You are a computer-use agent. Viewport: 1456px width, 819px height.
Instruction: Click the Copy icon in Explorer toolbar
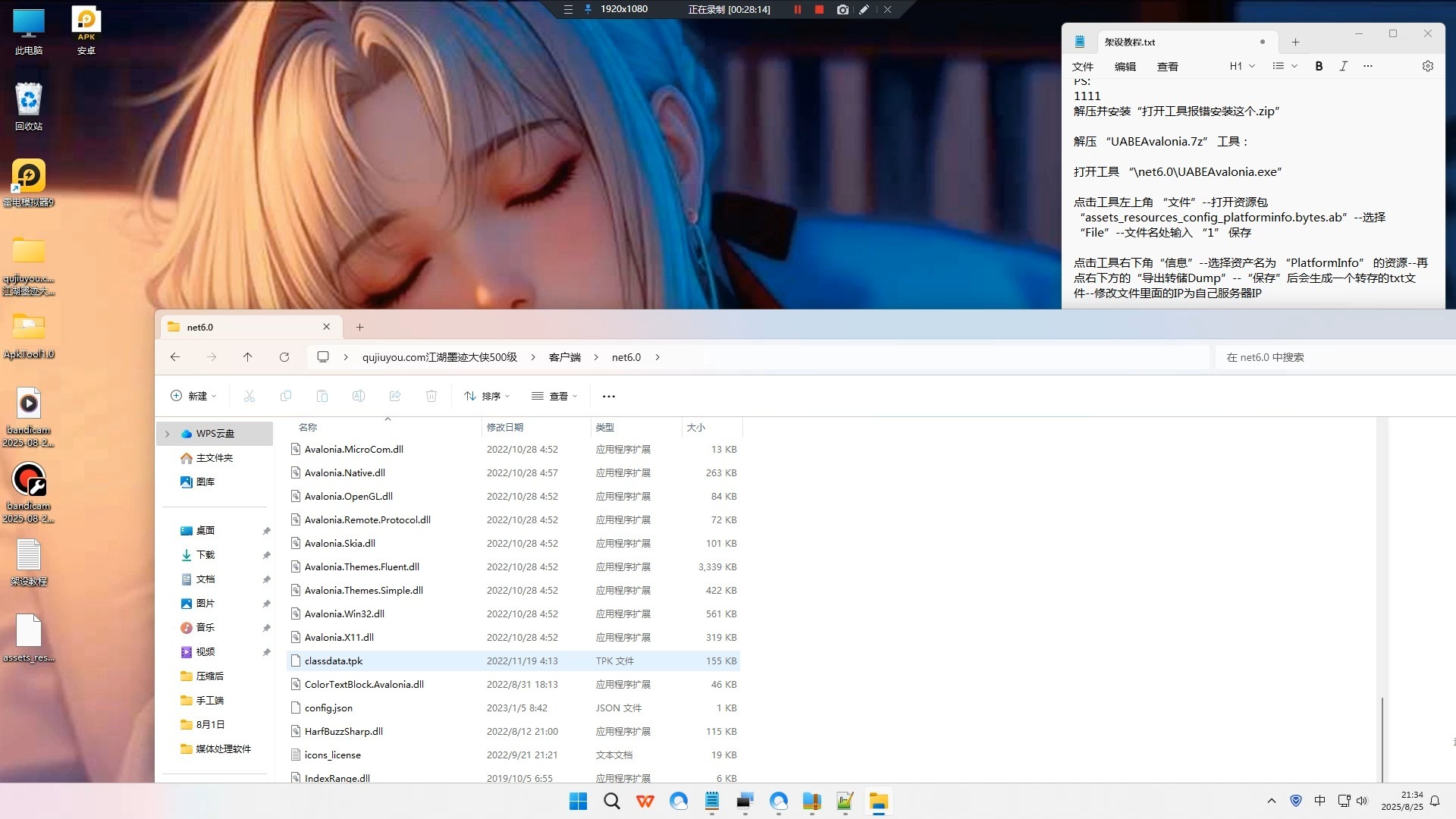[286, 396]
